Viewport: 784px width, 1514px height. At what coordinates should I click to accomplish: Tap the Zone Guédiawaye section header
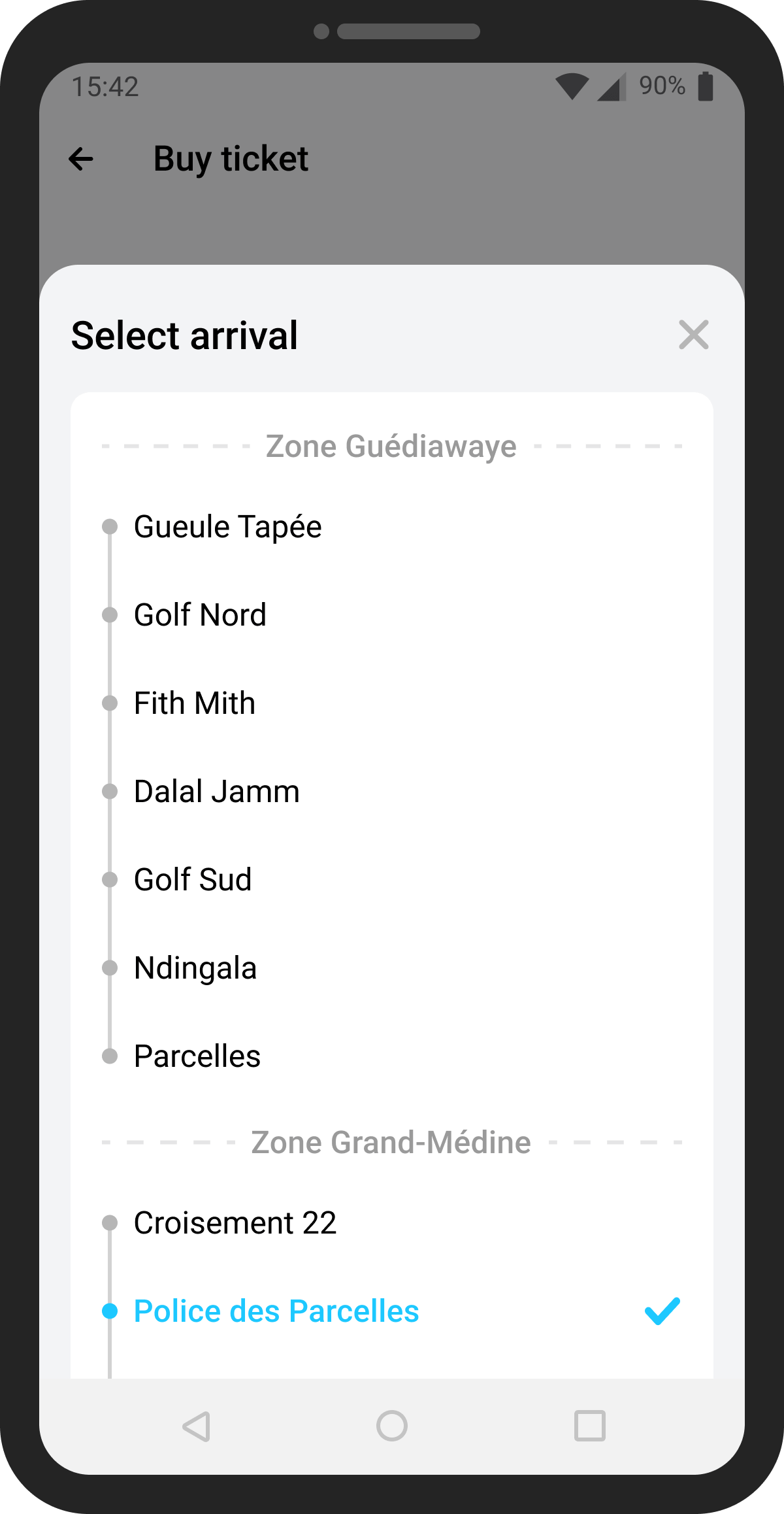click(391, 446)
